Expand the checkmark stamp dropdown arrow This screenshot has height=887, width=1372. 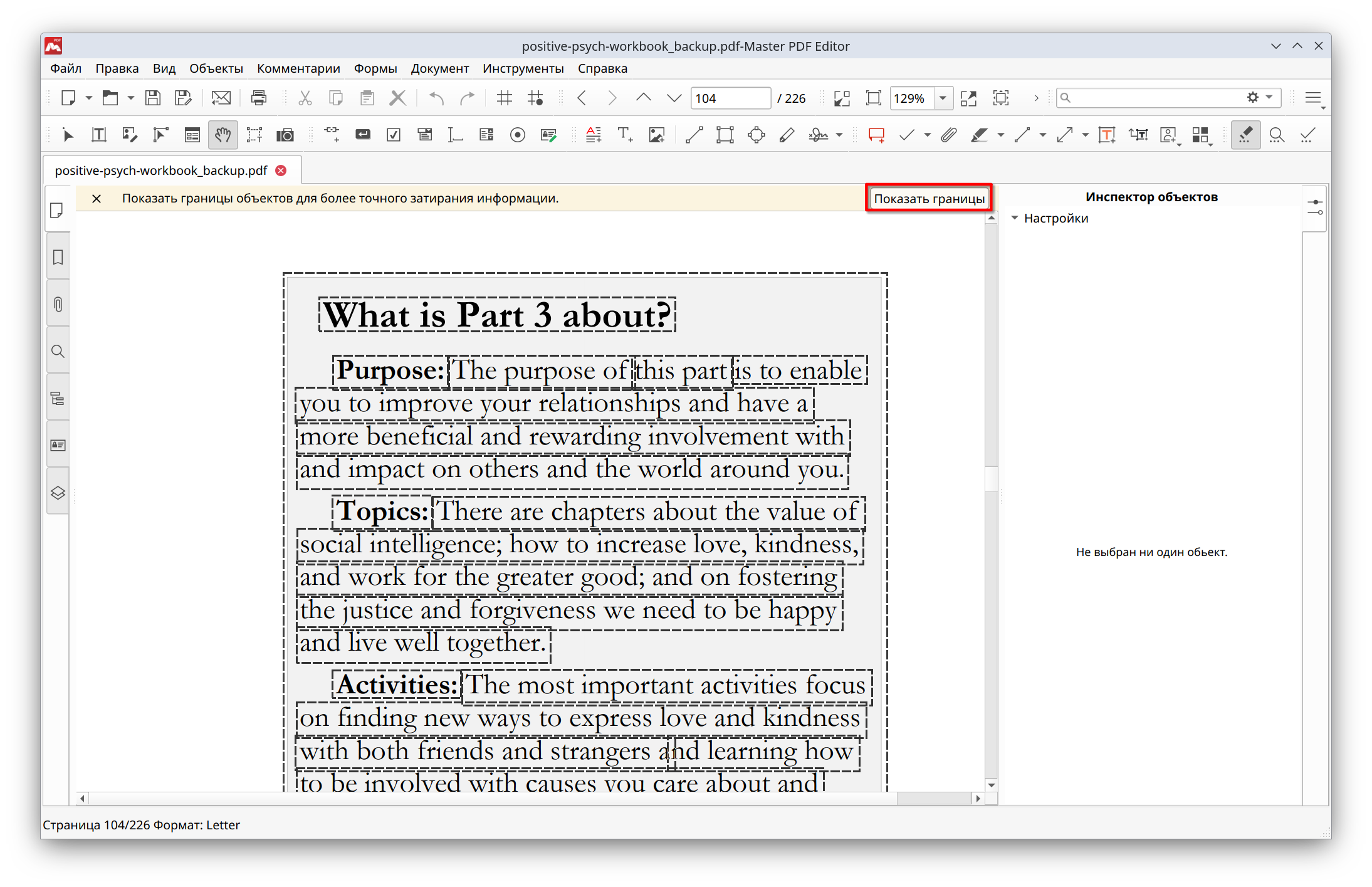927,135
